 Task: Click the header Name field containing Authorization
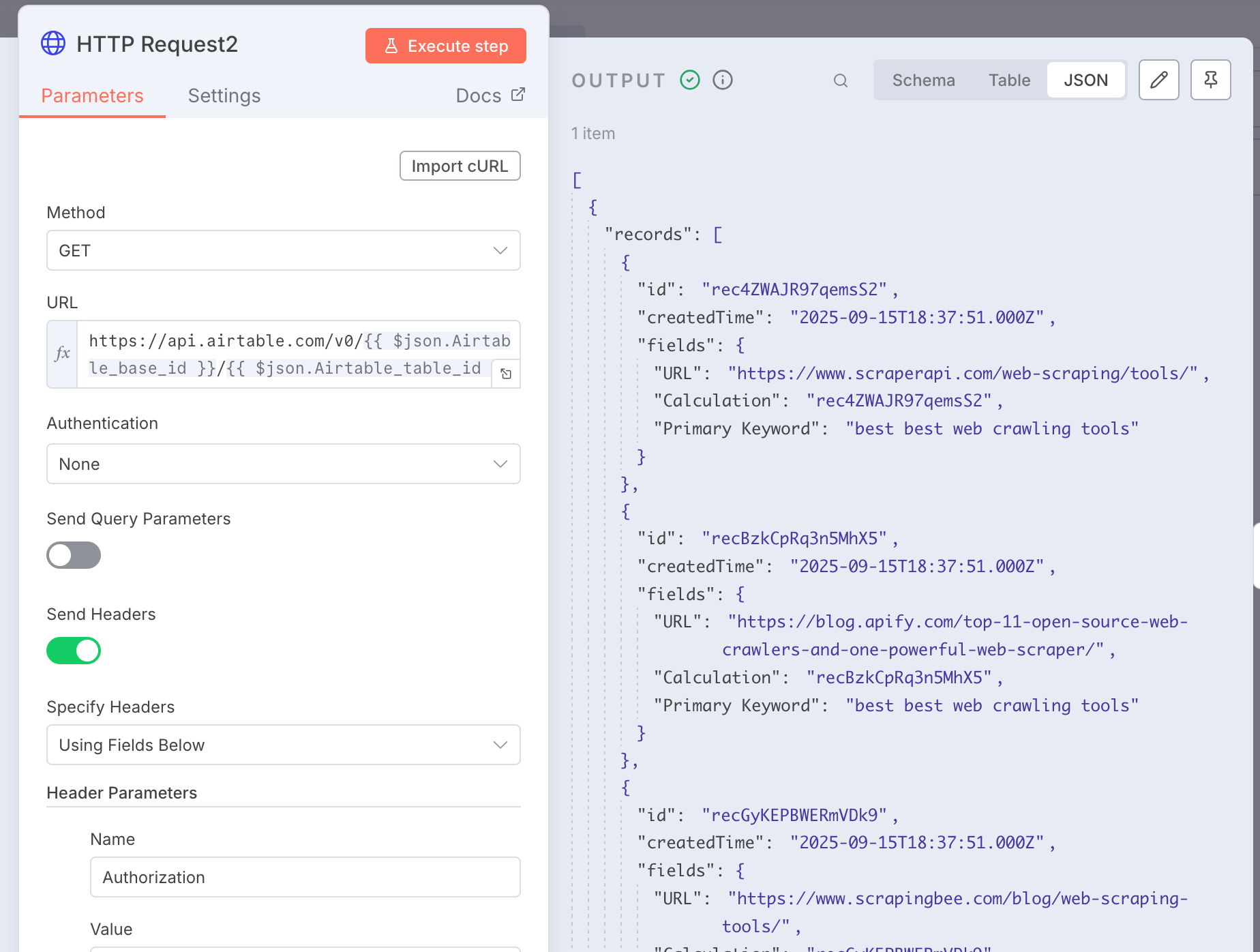pyautogui.click(x=305, y=877)
